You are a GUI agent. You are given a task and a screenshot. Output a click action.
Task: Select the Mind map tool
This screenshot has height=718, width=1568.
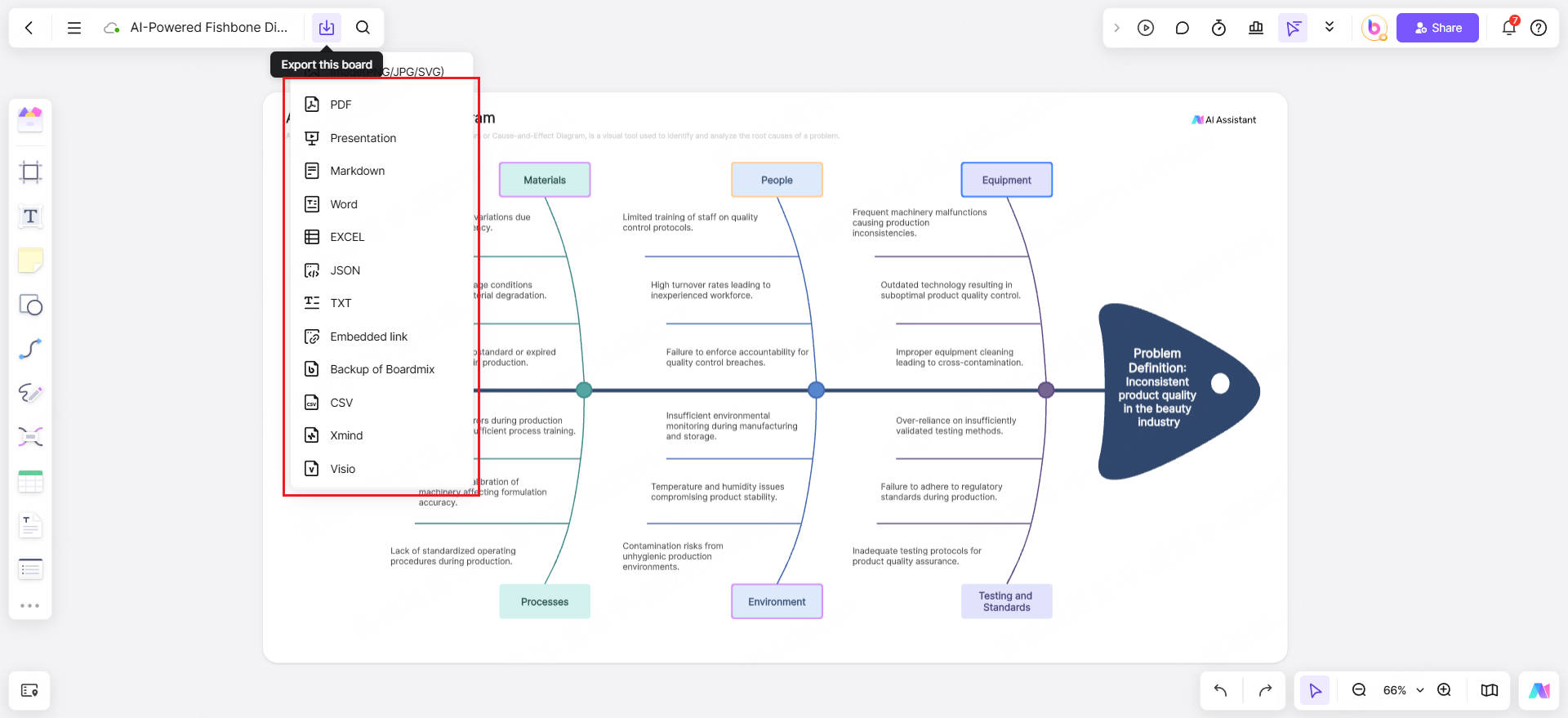click(30, 437)
